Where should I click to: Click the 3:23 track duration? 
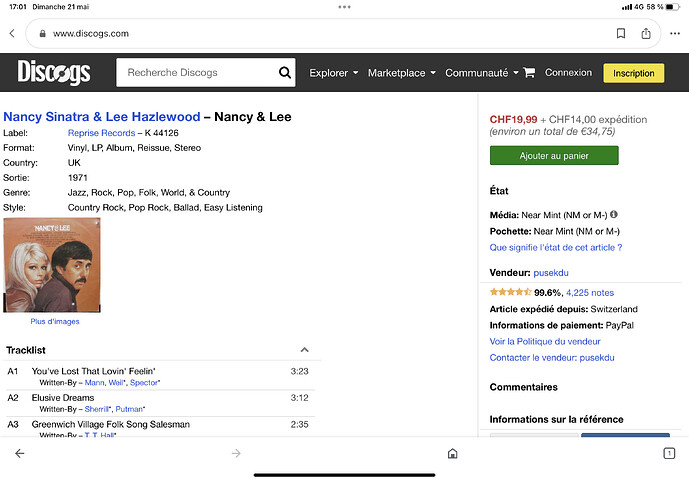click(299, 371)
